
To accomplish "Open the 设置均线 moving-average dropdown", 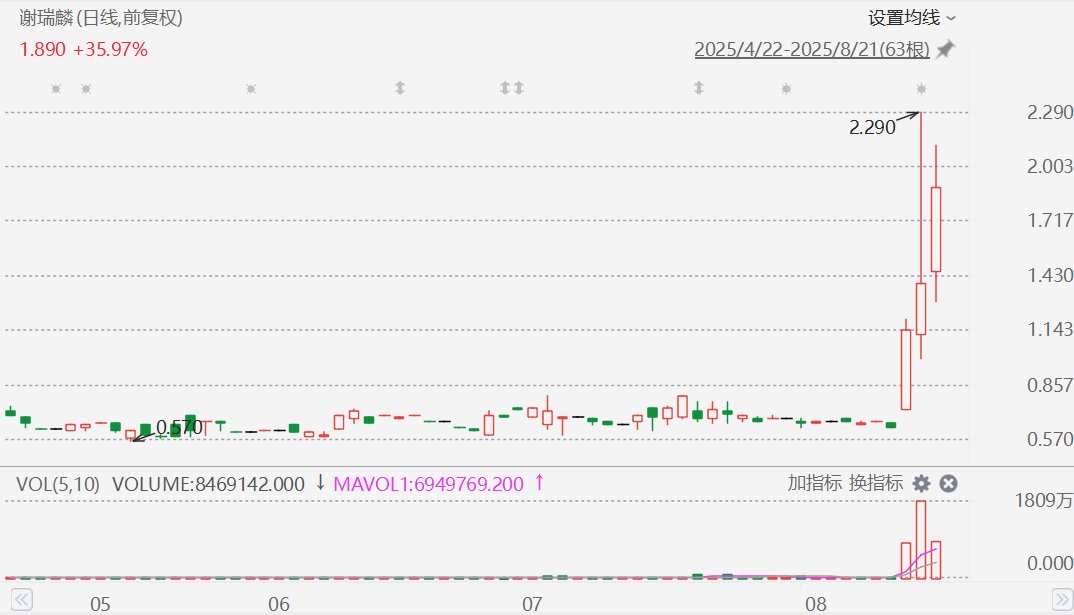I will click(911, 18).
